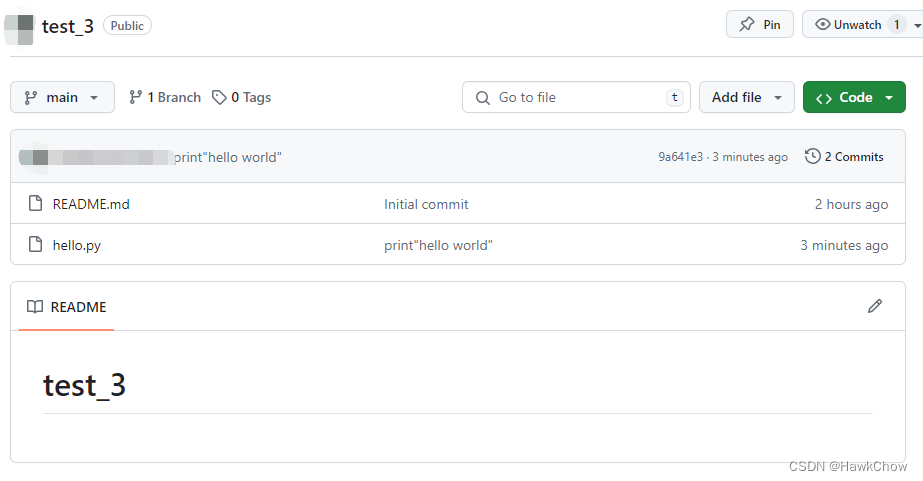
Task: Click the repository owner avatar
Action: (19, 27)
